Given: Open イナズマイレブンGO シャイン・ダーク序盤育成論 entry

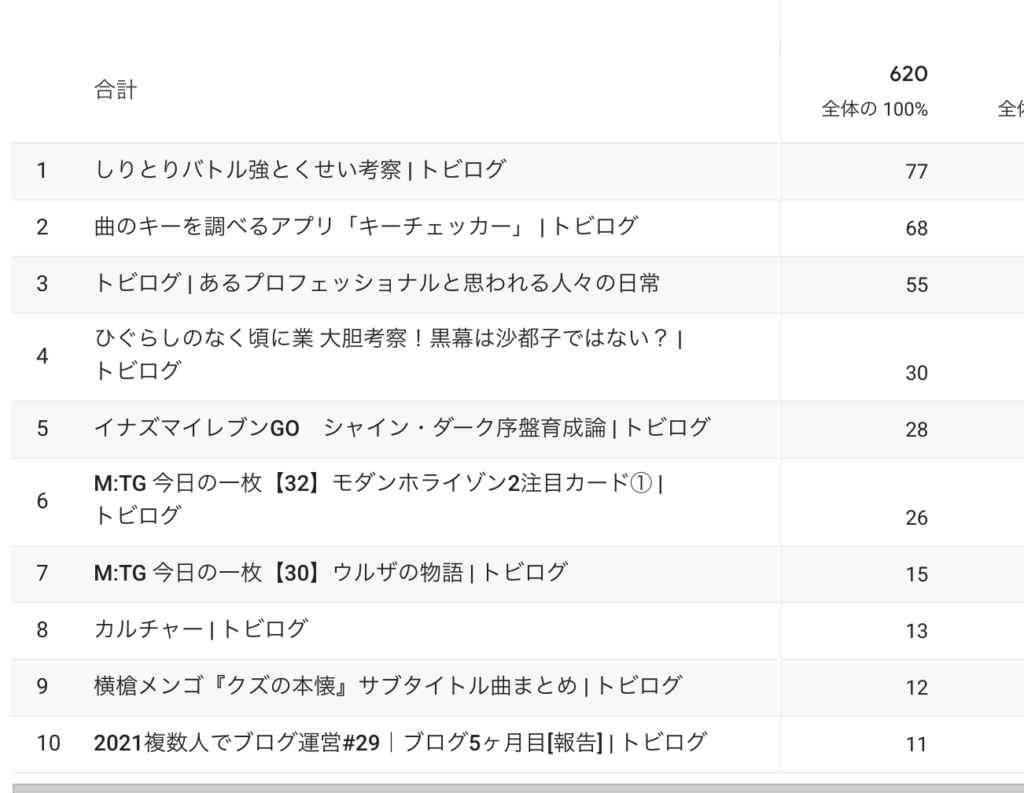Looking at the screenshot, I should click(x=402, y=428).
